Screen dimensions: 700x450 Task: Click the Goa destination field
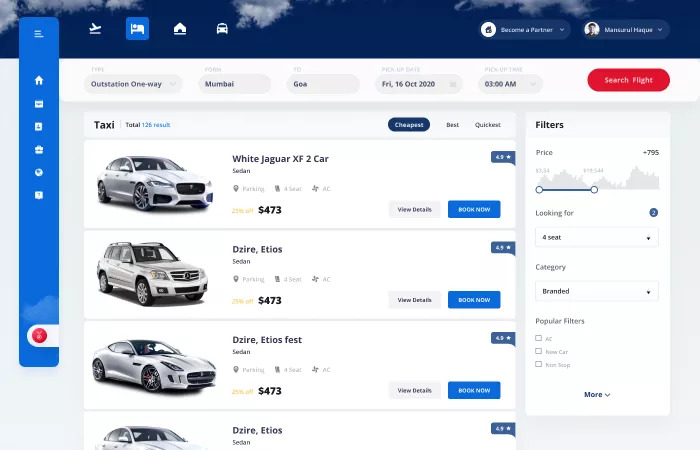pyautogui.click(x=323, y=84)
